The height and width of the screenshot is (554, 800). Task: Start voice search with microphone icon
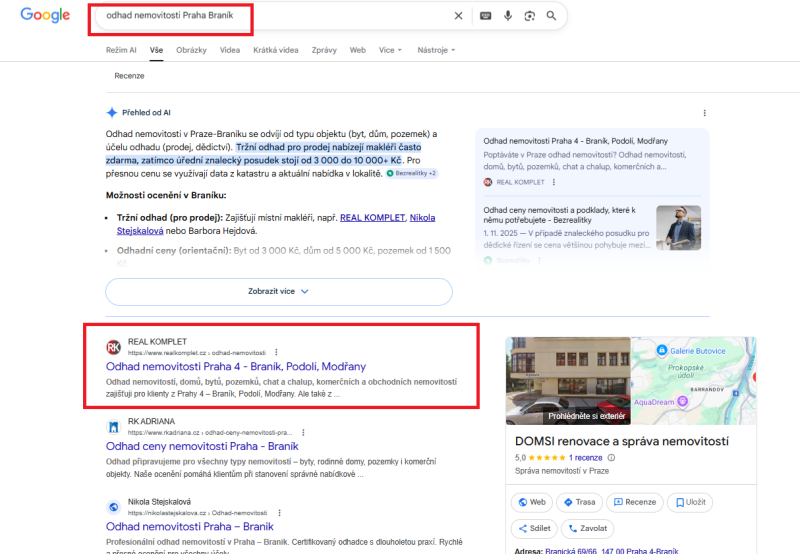click(x=508, y=16)
